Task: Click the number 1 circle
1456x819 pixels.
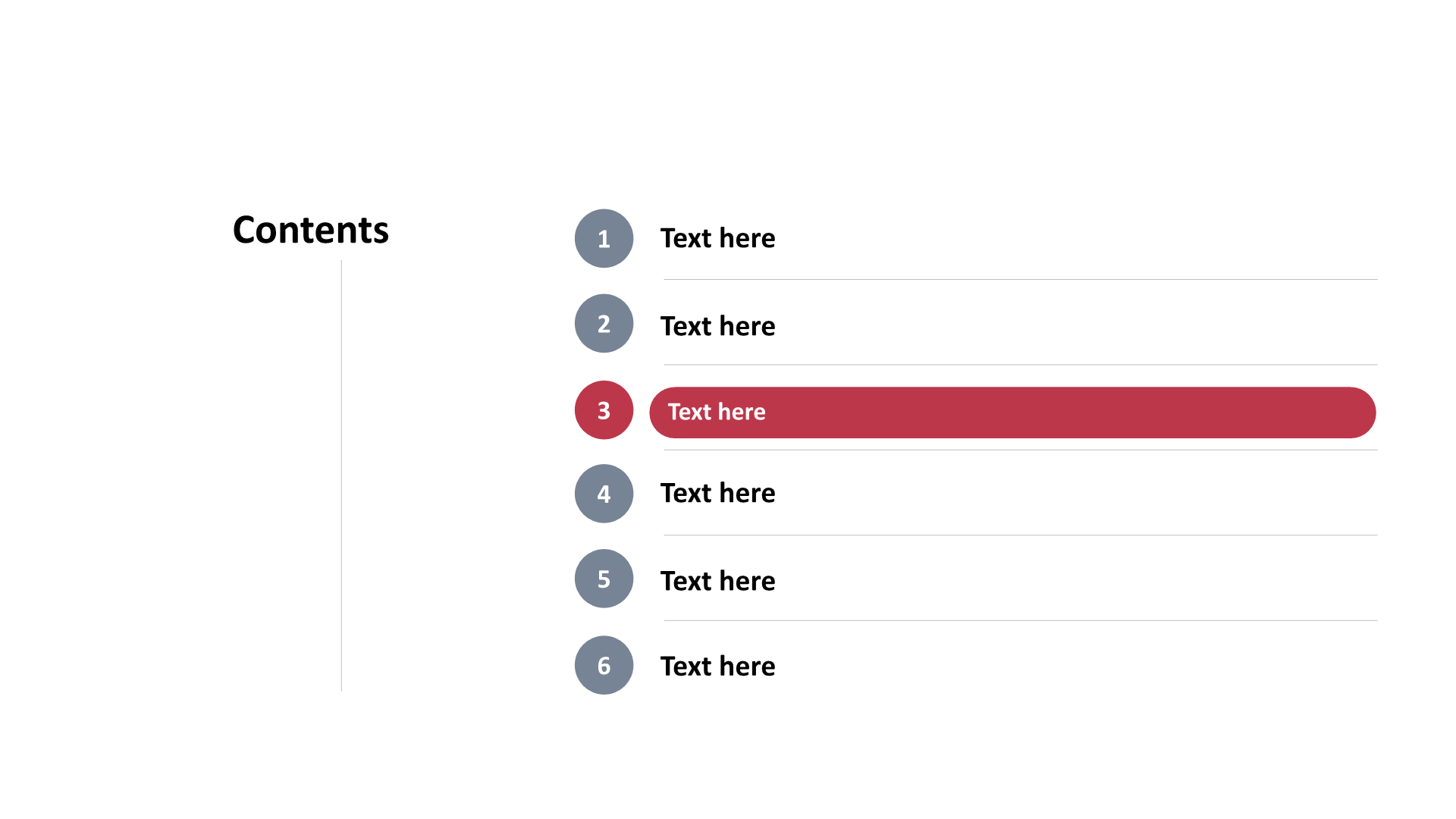Action: coord(604,238)
